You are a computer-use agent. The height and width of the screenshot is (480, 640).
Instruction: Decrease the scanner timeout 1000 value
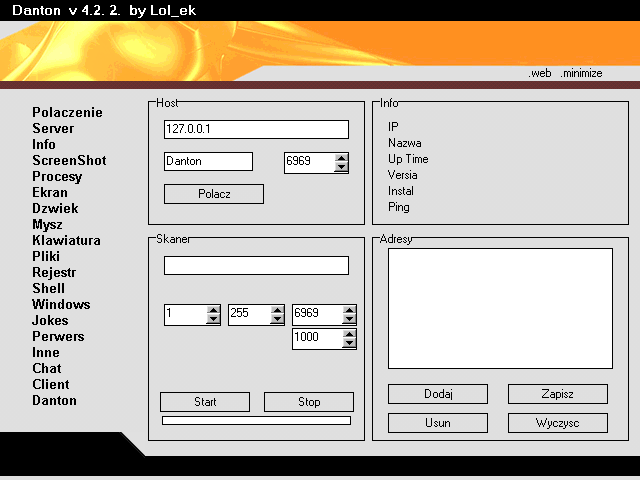click(x=348, y=344)
